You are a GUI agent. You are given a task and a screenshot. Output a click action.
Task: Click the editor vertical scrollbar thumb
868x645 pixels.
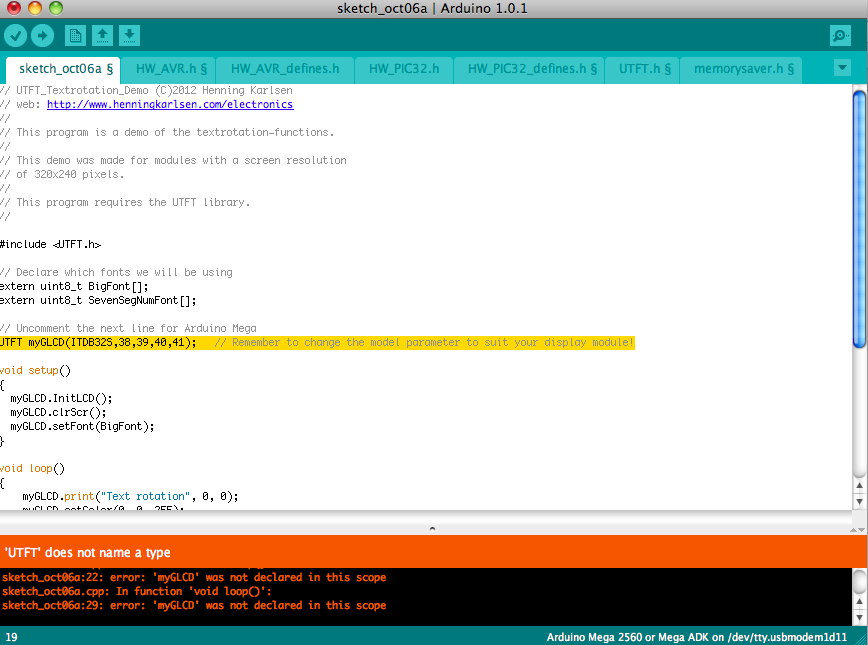coord(859,219)
